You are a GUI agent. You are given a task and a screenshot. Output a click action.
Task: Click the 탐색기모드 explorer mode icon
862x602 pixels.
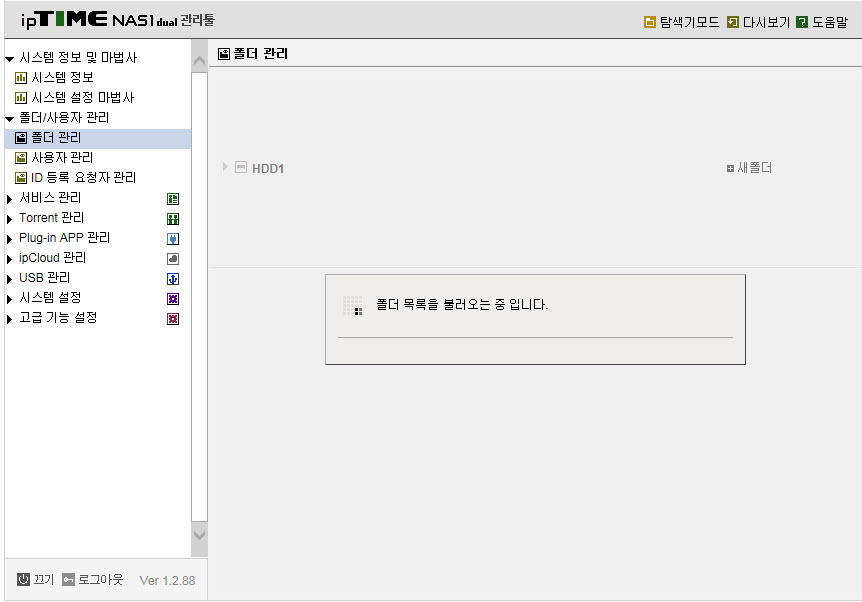pos(650,22)
